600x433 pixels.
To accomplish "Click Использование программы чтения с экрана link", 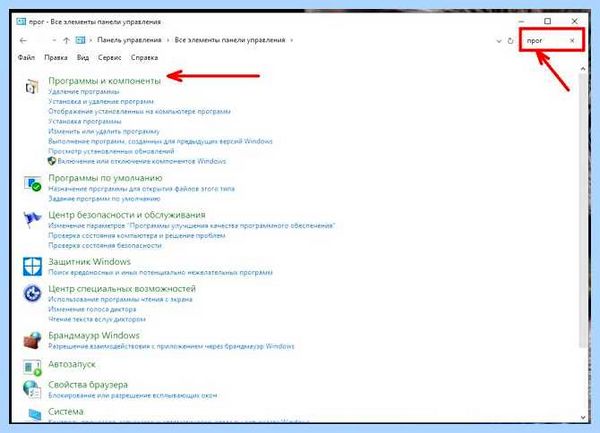I will pos(120,300).
